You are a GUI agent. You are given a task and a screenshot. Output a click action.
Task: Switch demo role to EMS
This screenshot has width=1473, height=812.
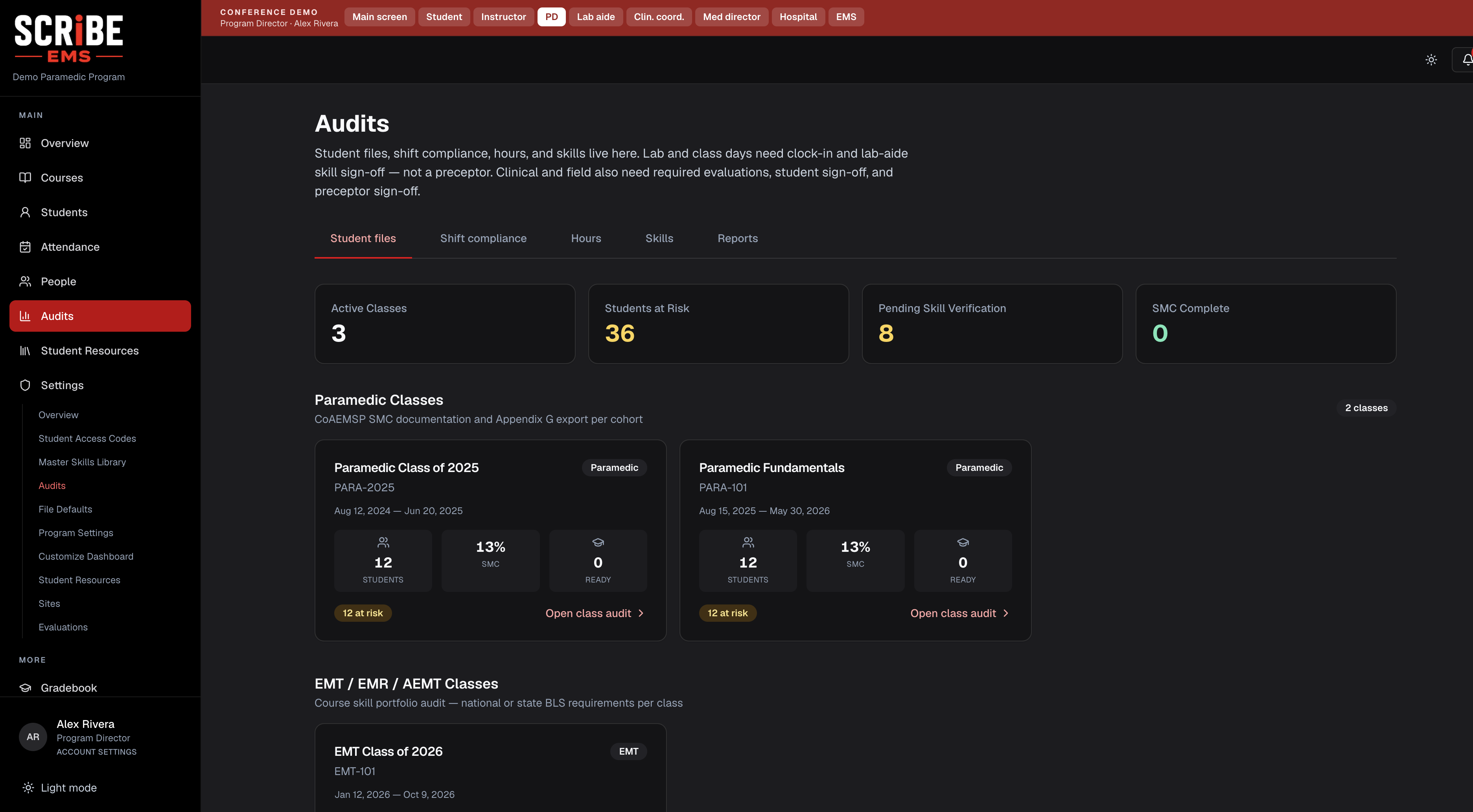tap(846, 17)
